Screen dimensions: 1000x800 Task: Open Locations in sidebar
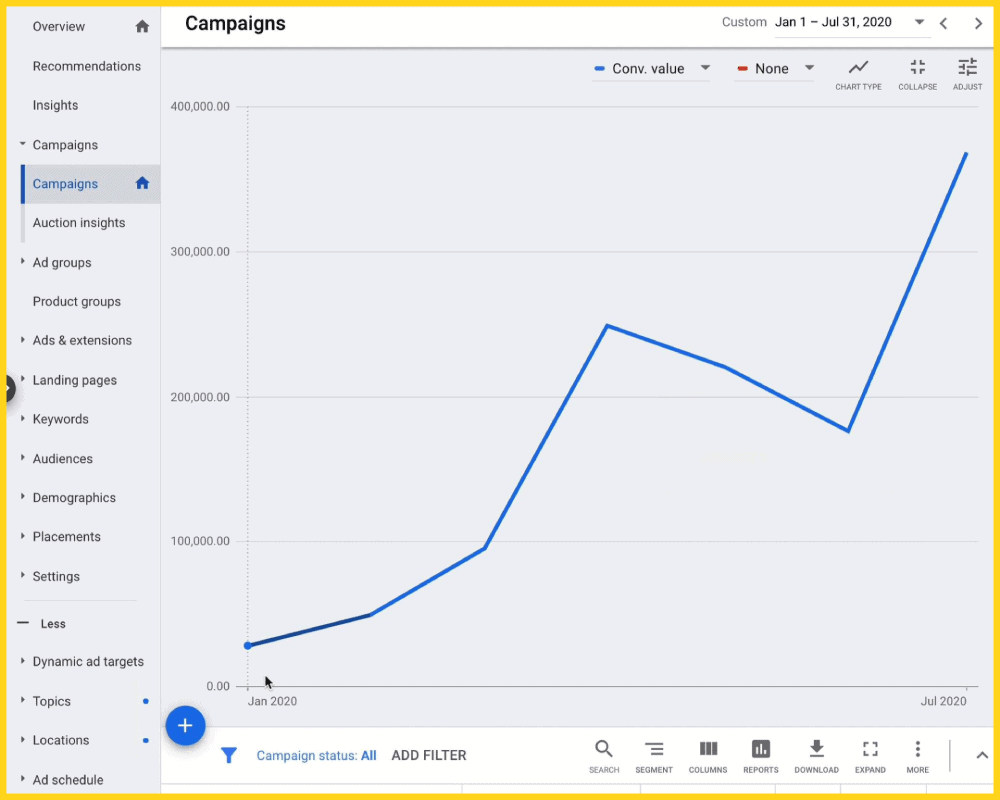point(61,740)
